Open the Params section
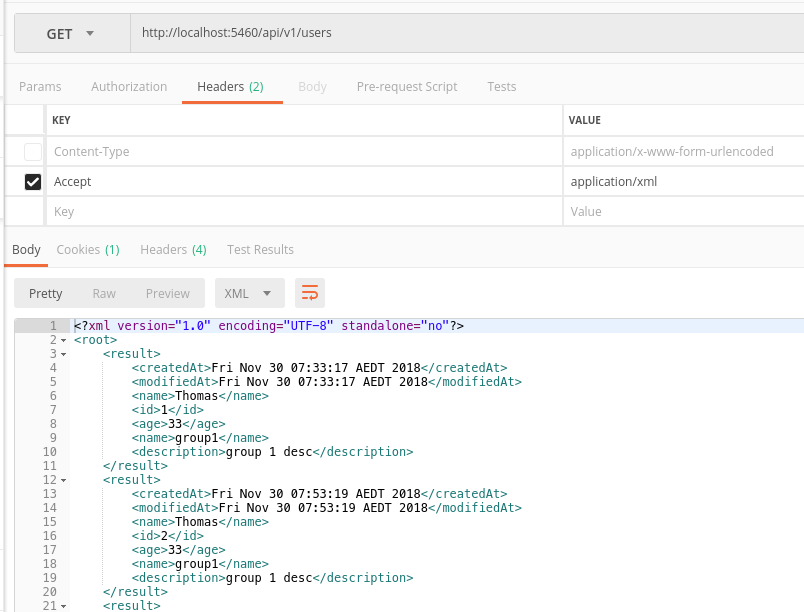This screenshot has height=612, width=804. [x=40, y=87]
